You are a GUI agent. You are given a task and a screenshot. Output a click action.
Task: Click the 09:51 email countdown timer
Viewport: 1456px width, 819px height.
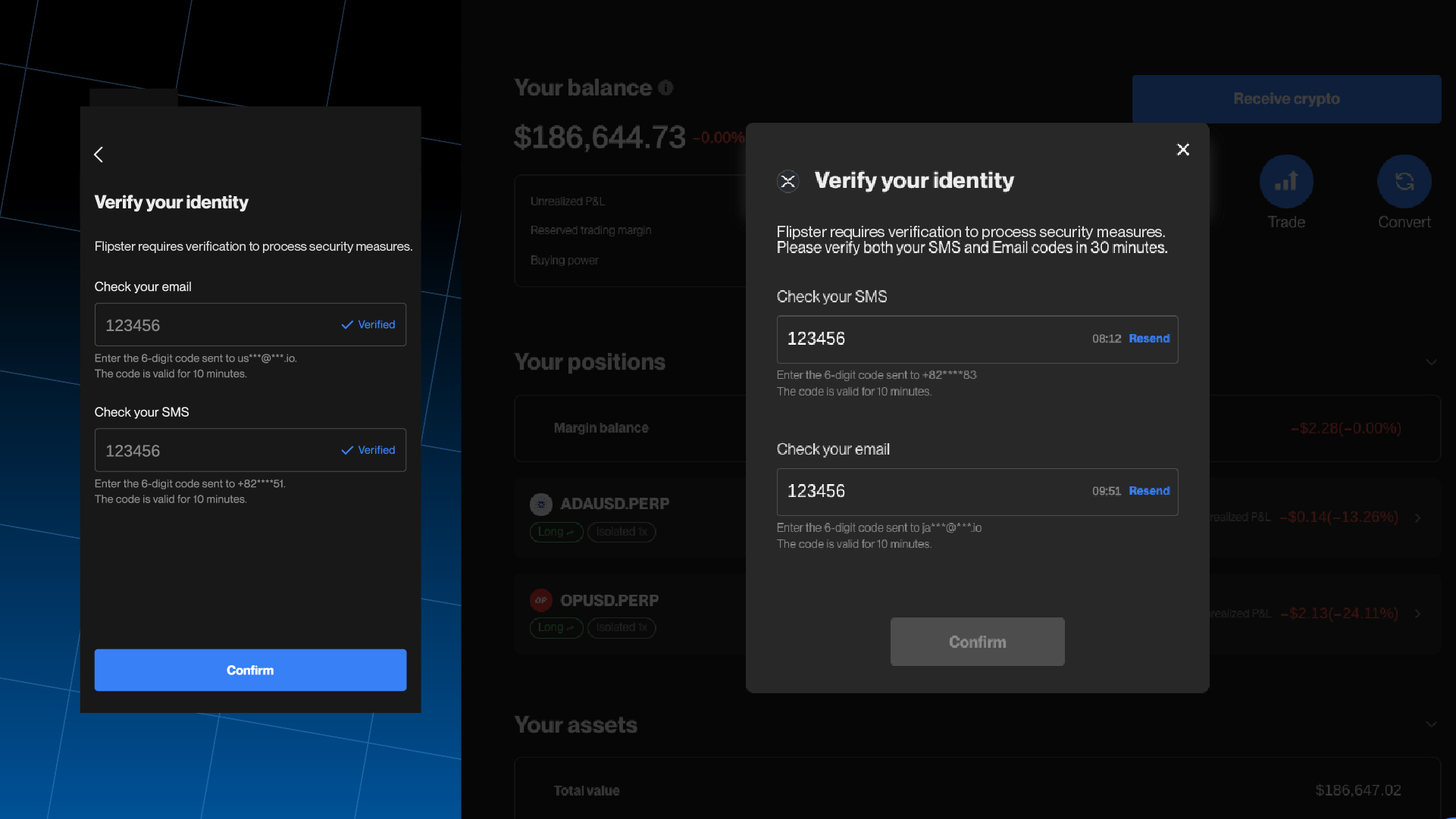tap(1107, 491)
